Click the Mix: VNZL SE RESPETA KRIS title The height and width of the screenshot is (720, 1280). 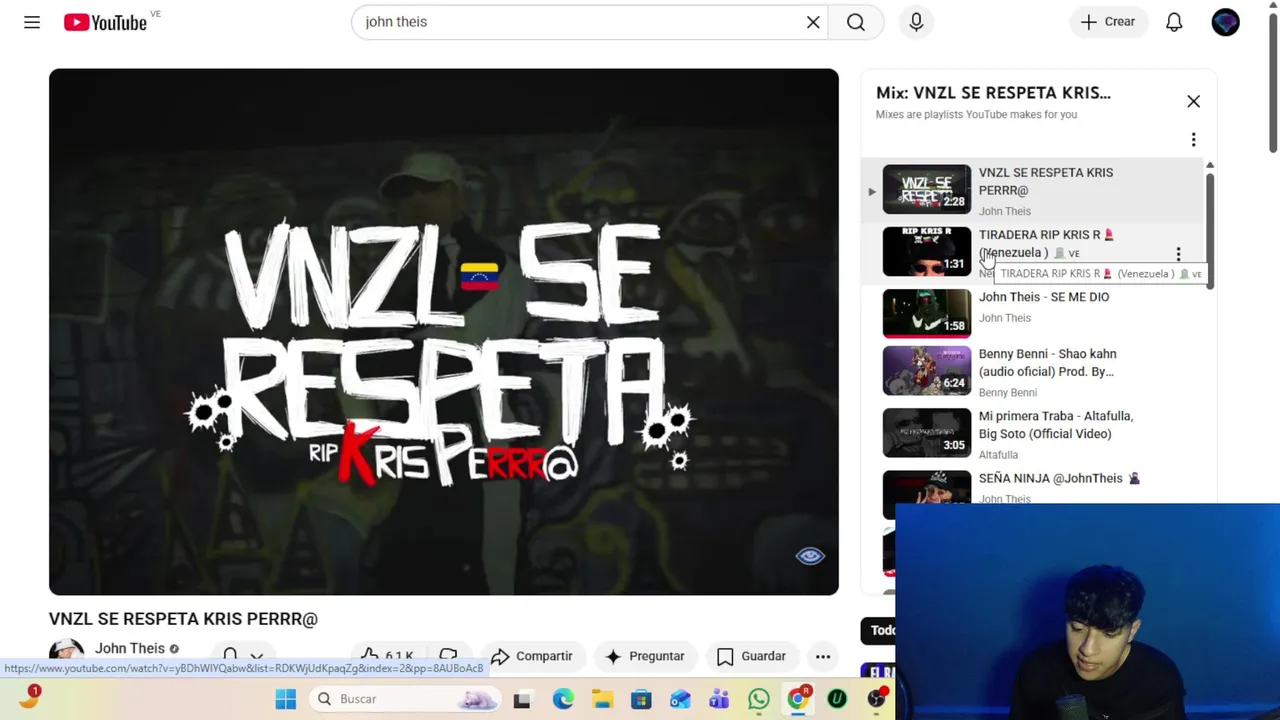pyautogui.click(x=993, y=93)
